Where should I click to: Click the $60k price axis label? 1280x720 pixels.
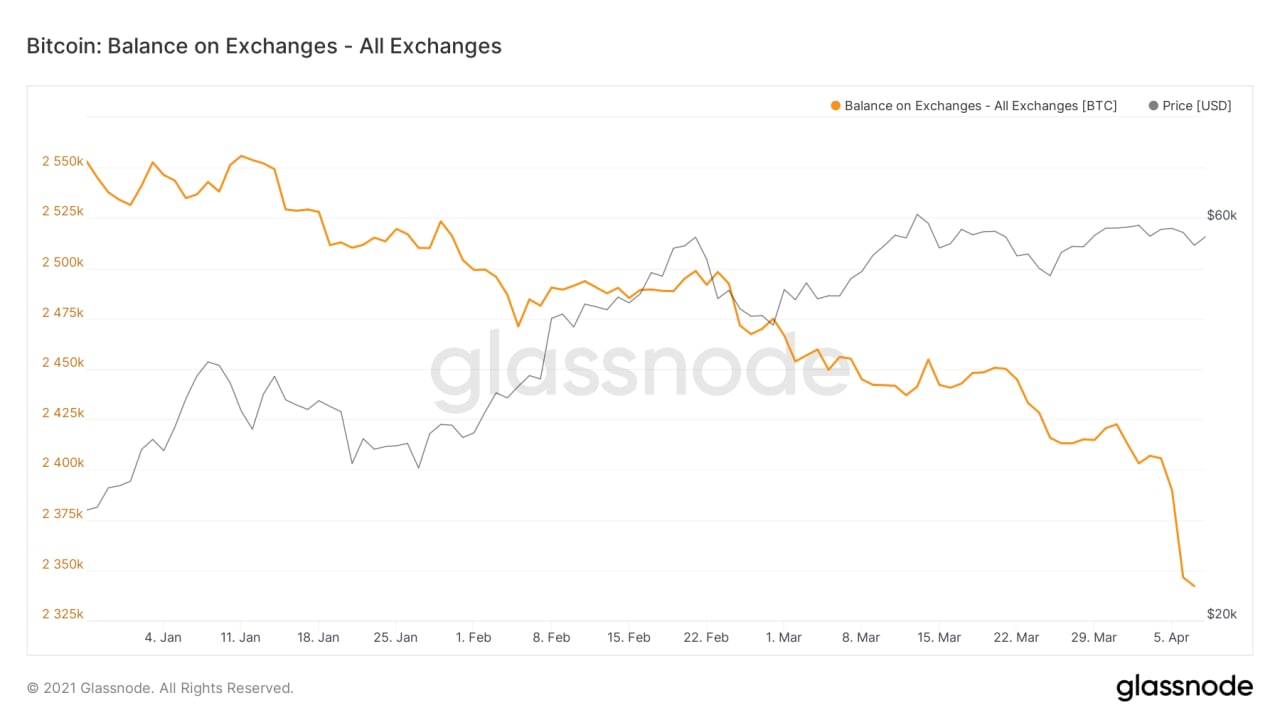point(1222,215)
